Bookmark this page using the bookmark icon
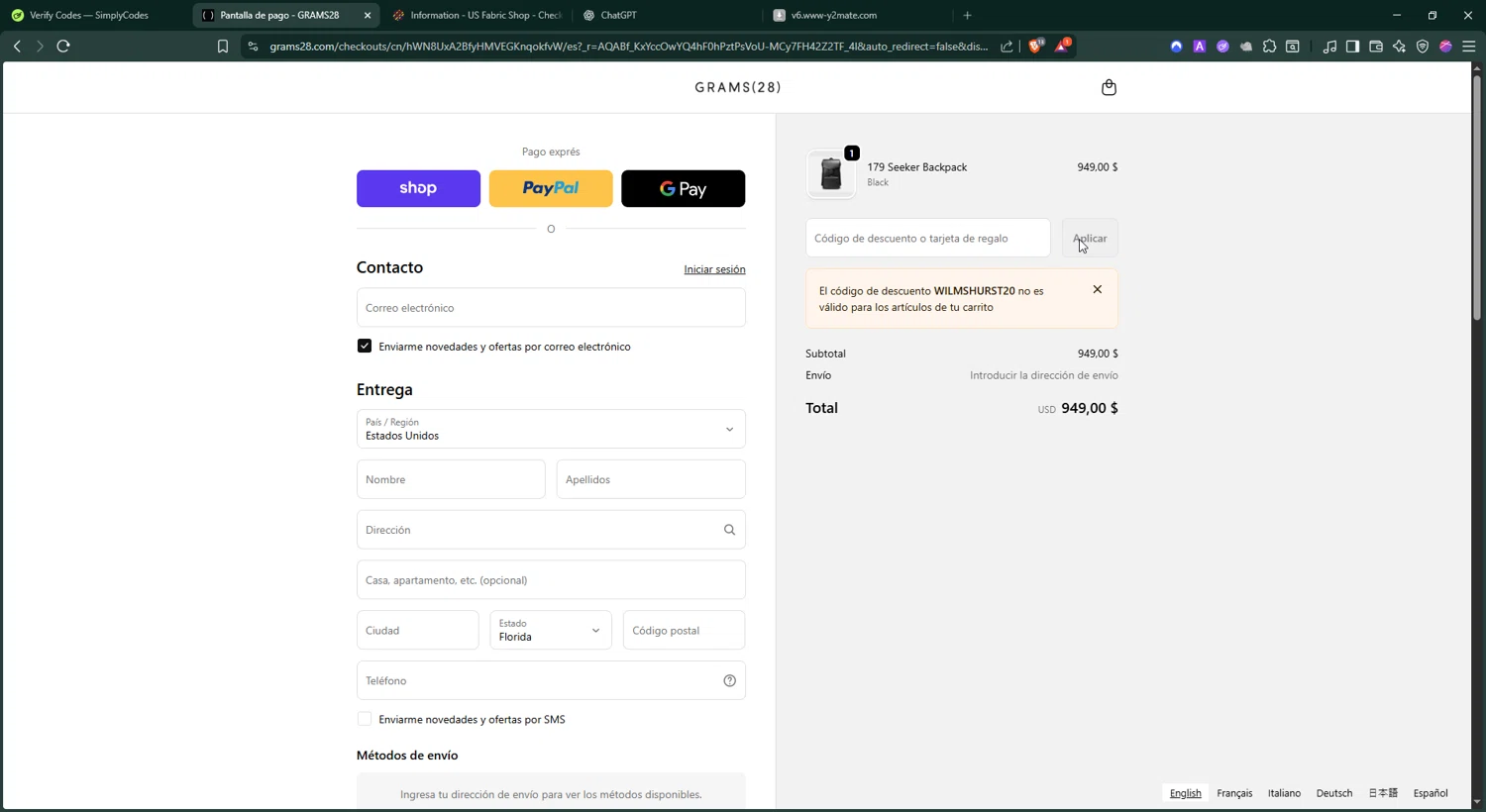This screenshot has height=812, width=1486. pyautogui.click(x=223, y=47)
